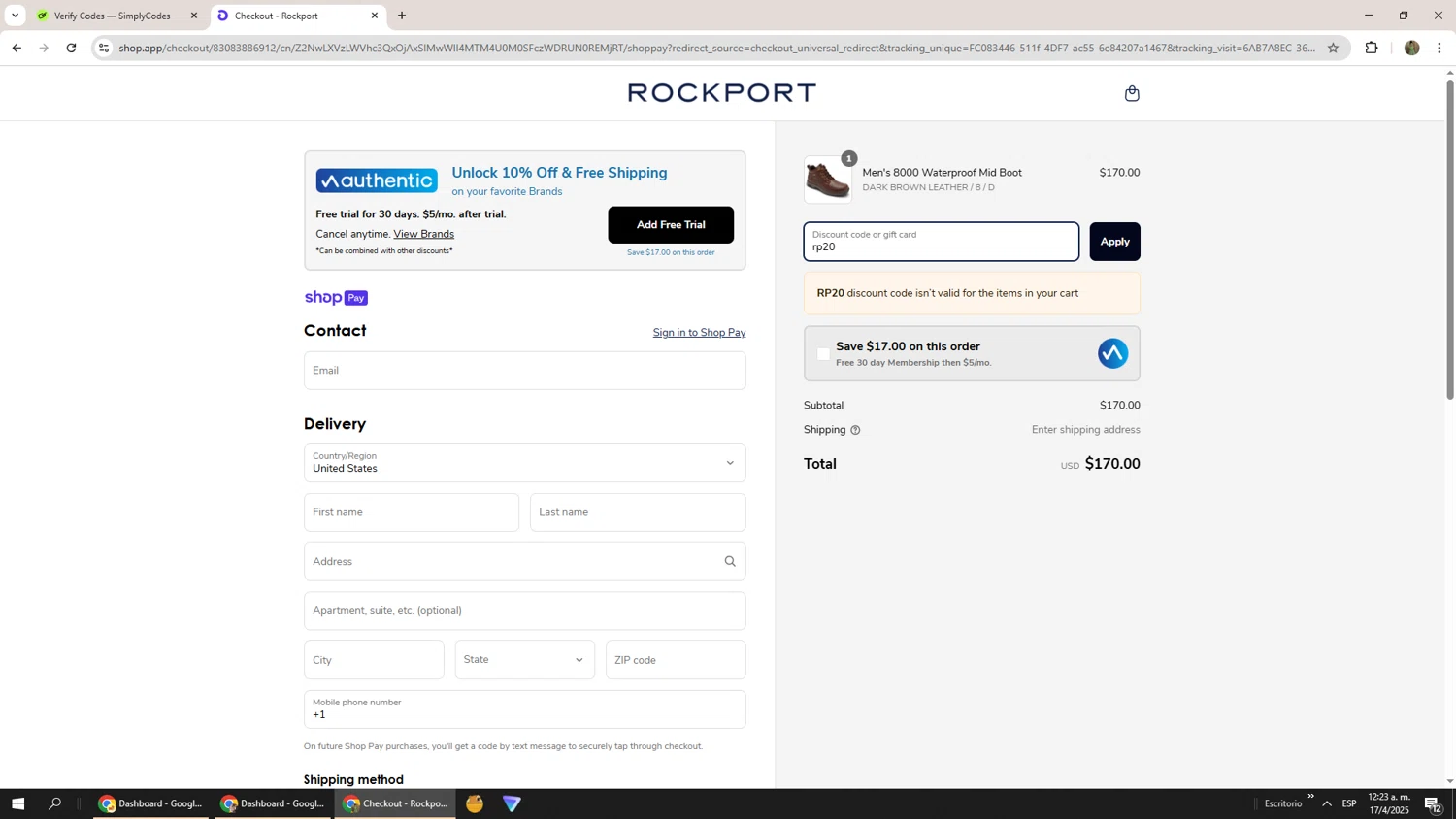
Task: Click Men's 8000 Waterproof Mid Boot text
Action: click(x=942, y=173)
